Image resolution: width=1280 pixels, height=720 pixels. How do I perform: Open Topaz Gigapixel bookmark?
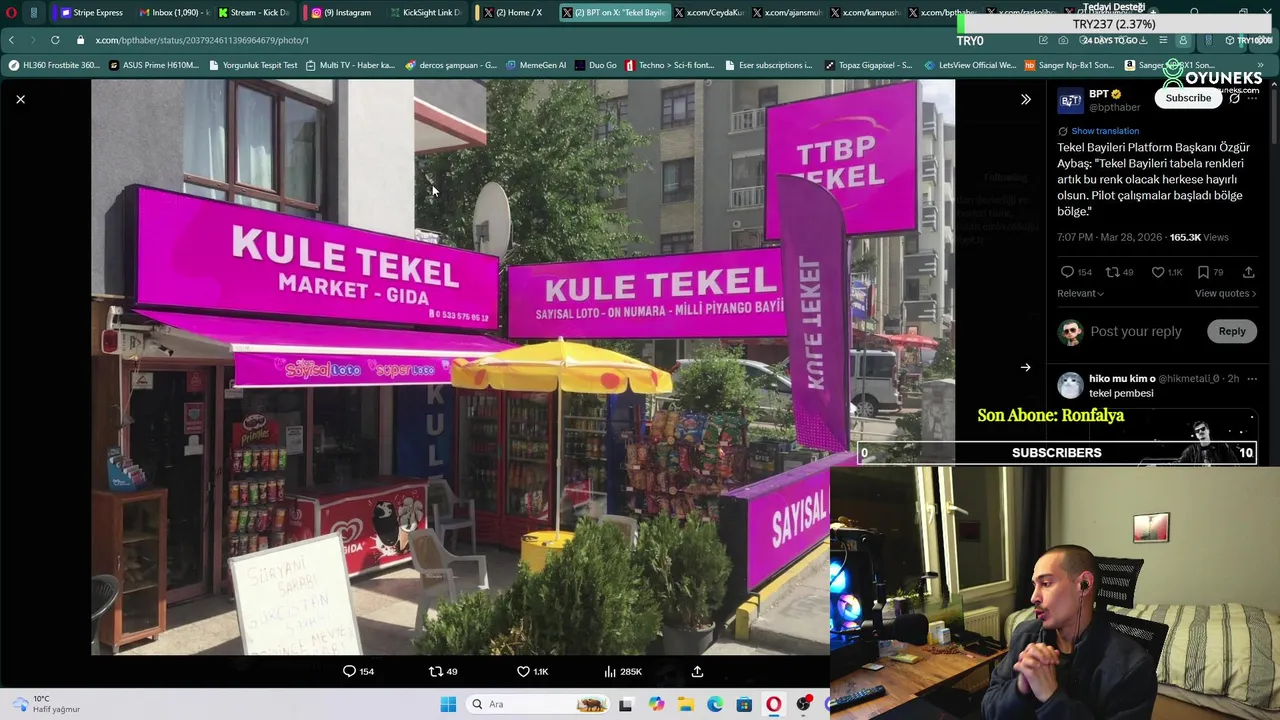(x=868, y=65)
